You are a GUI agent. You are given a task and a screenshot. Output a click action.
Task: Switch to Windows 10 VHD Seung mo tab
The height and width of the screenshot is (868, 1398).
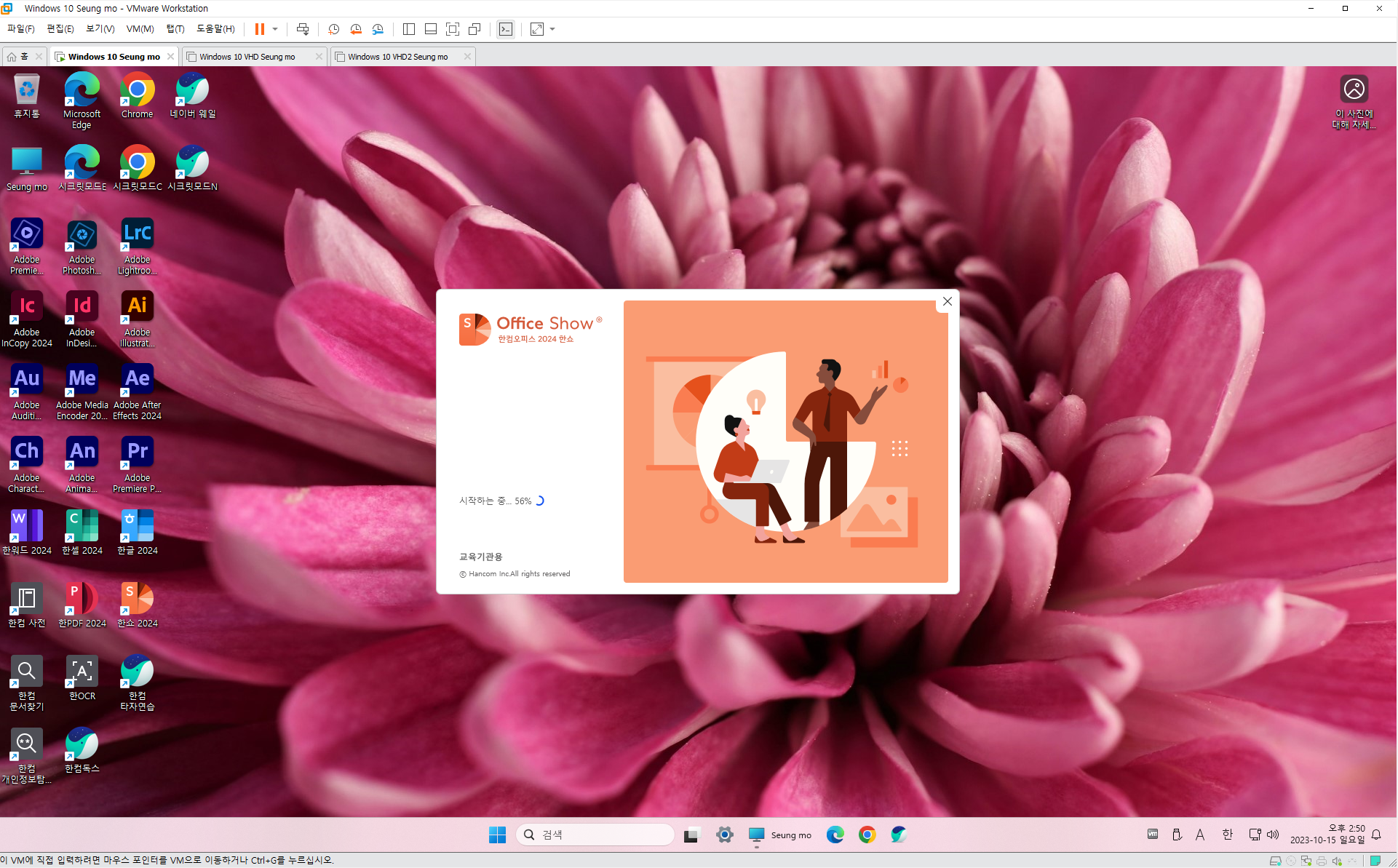point(247,57)
